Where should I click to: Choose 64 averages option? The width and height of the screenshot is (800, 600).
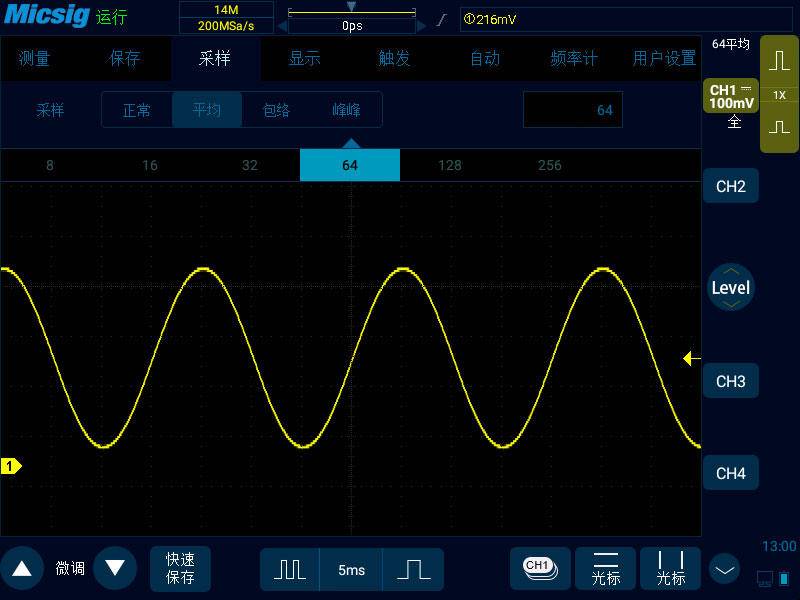350,165
